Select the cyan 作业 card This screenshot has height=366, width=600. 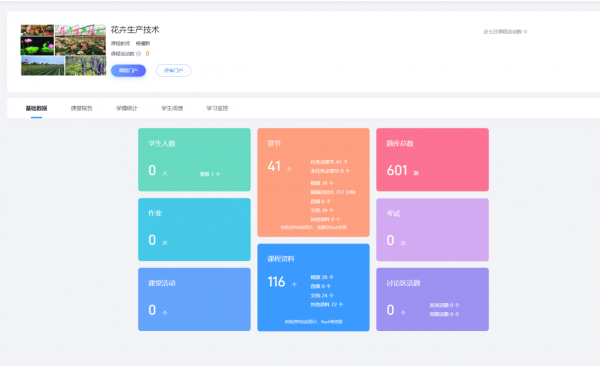pyautogui.click(x=194, y=230)
